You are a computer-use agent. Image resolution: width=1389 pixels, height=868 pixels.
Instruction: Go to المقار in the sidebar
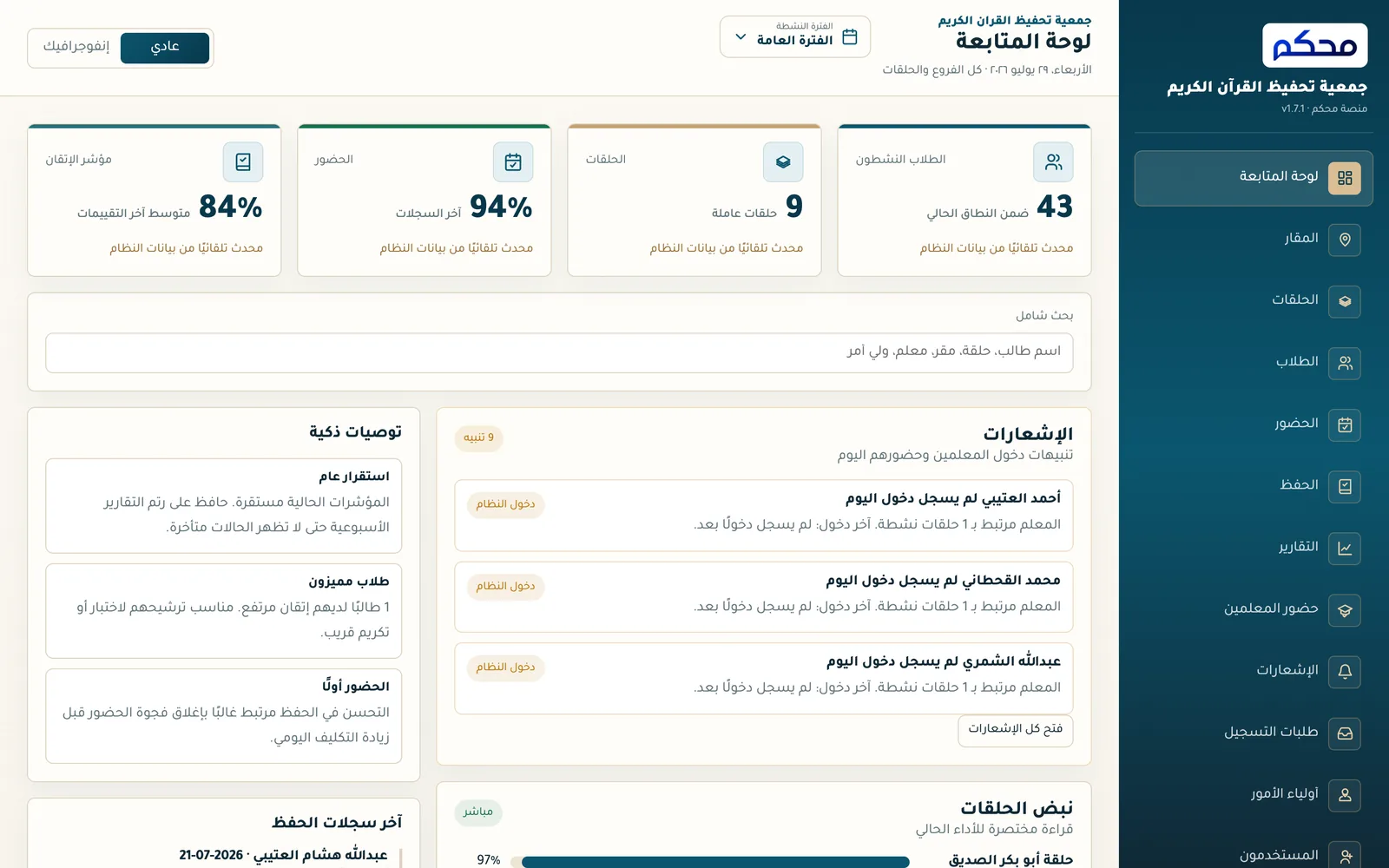tap(1254, 240)
